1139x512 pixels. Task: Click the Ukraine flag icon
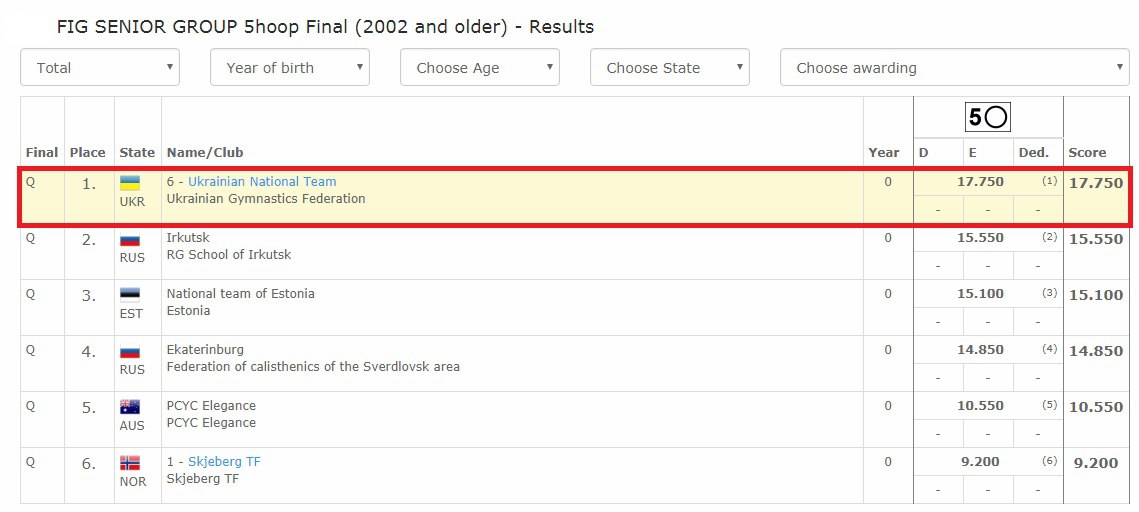pyautogui.click(x=130, y=183)
